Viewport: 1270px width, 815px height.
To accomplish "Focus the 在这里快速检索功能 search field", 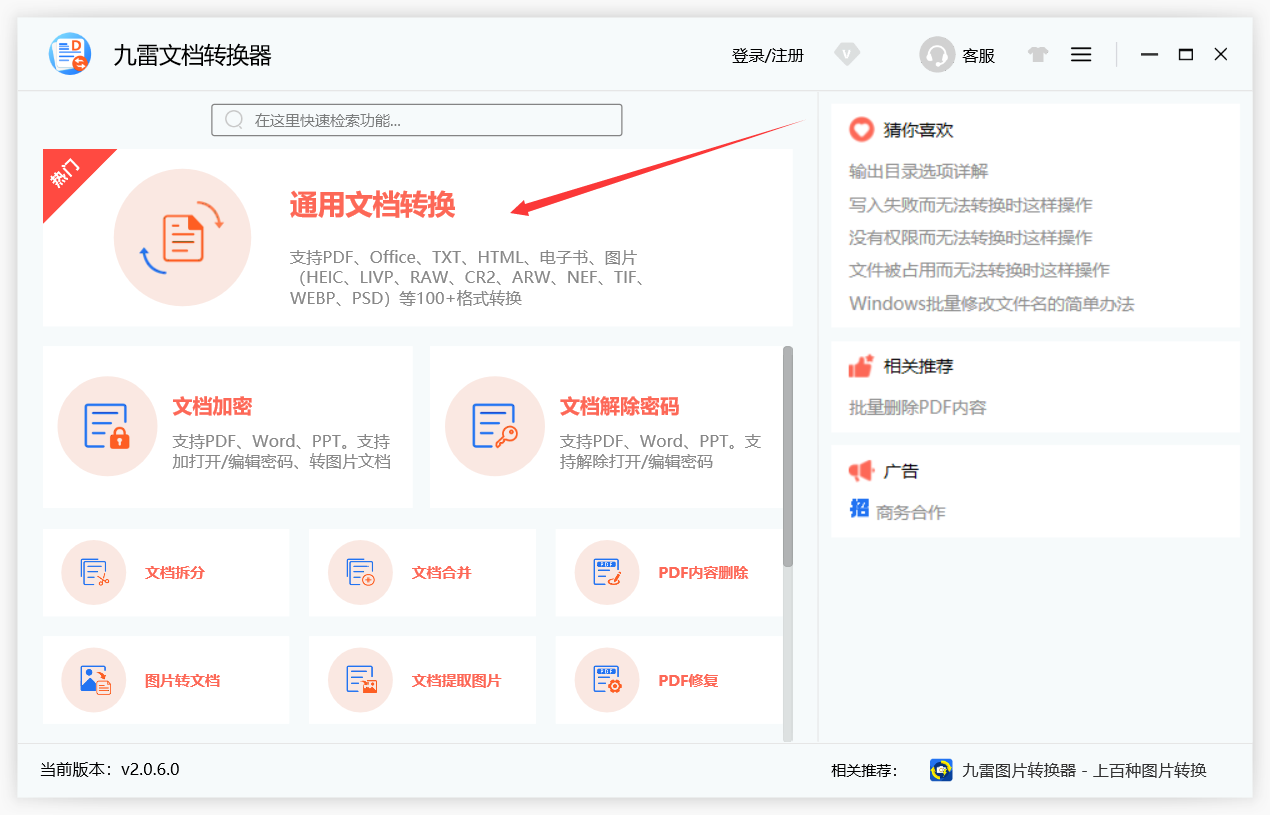I will (x=417, y=120).
